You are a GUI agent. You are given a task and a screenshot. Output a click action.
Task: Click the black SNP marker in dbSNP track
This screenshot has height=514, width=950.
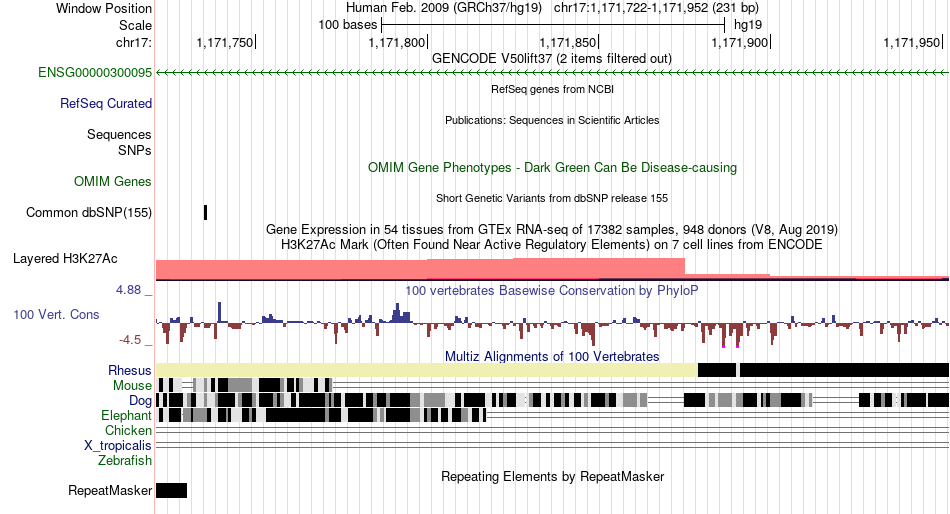tap(205, 213)
